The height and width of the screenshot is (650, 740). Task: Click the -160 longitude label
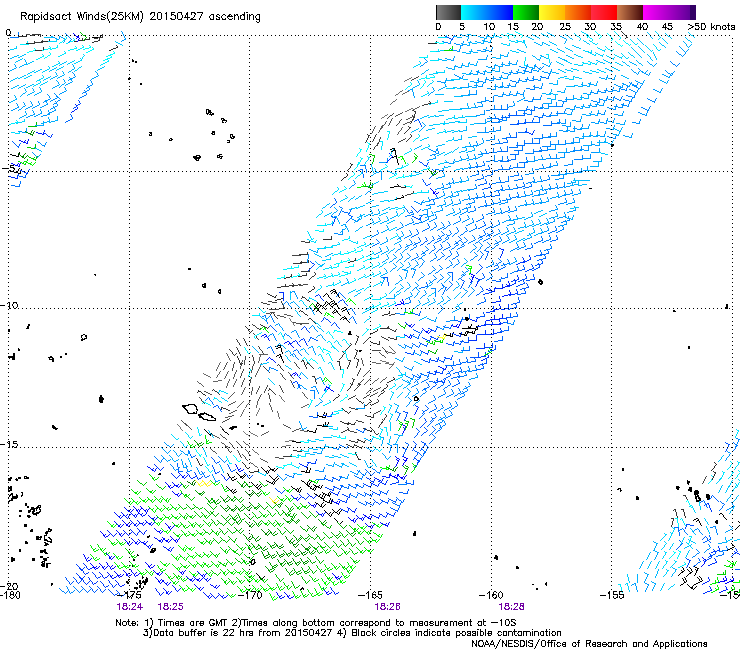[x=491, y=595]
